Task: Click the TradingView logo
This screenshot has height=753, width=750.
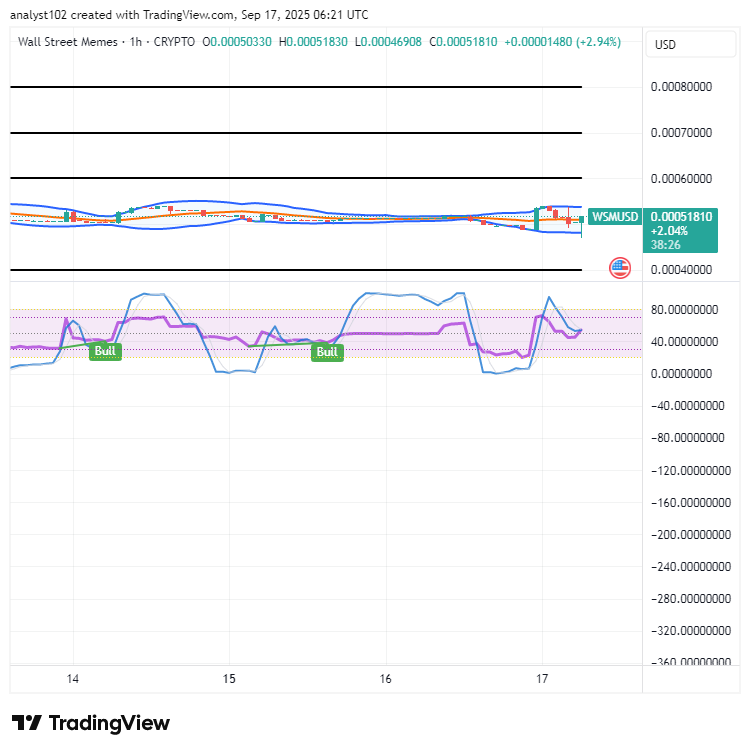Action: click(x=91, y=723)
